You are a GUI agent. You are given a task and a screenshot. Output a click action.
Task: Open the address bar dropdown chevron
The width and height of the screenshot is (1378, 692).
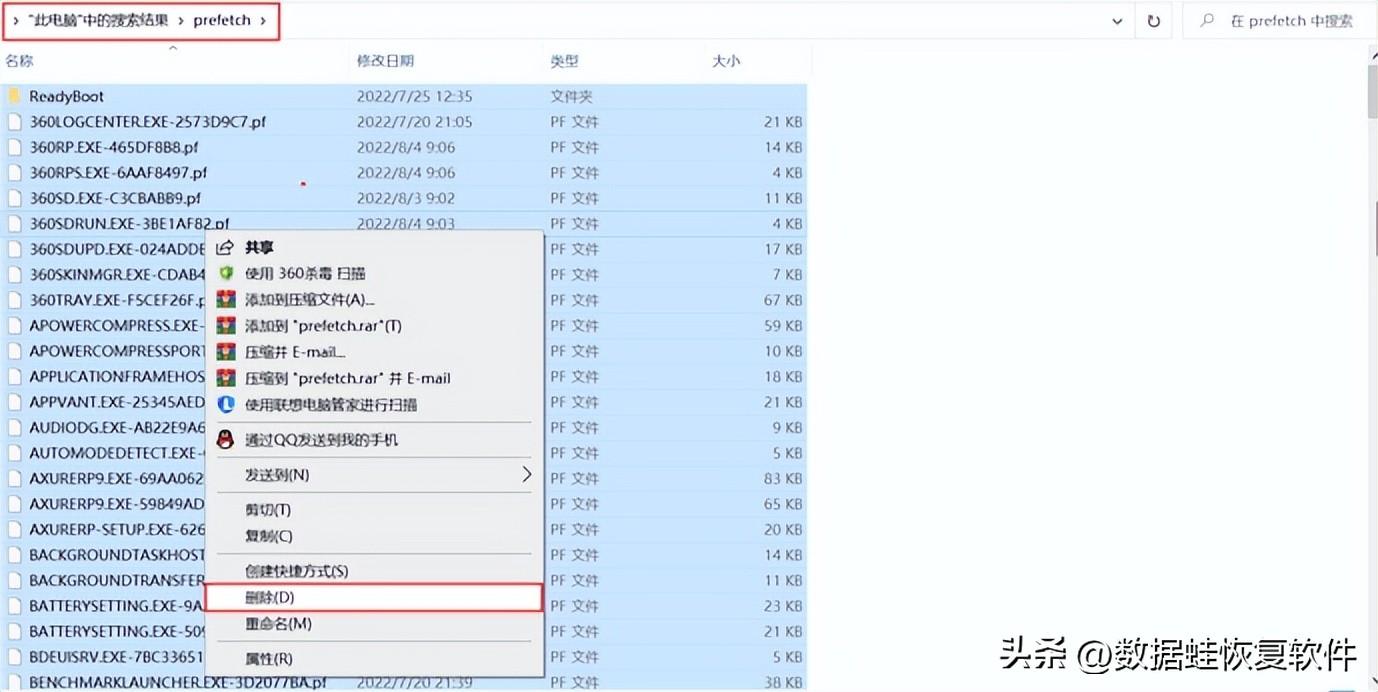(1117, 20)
